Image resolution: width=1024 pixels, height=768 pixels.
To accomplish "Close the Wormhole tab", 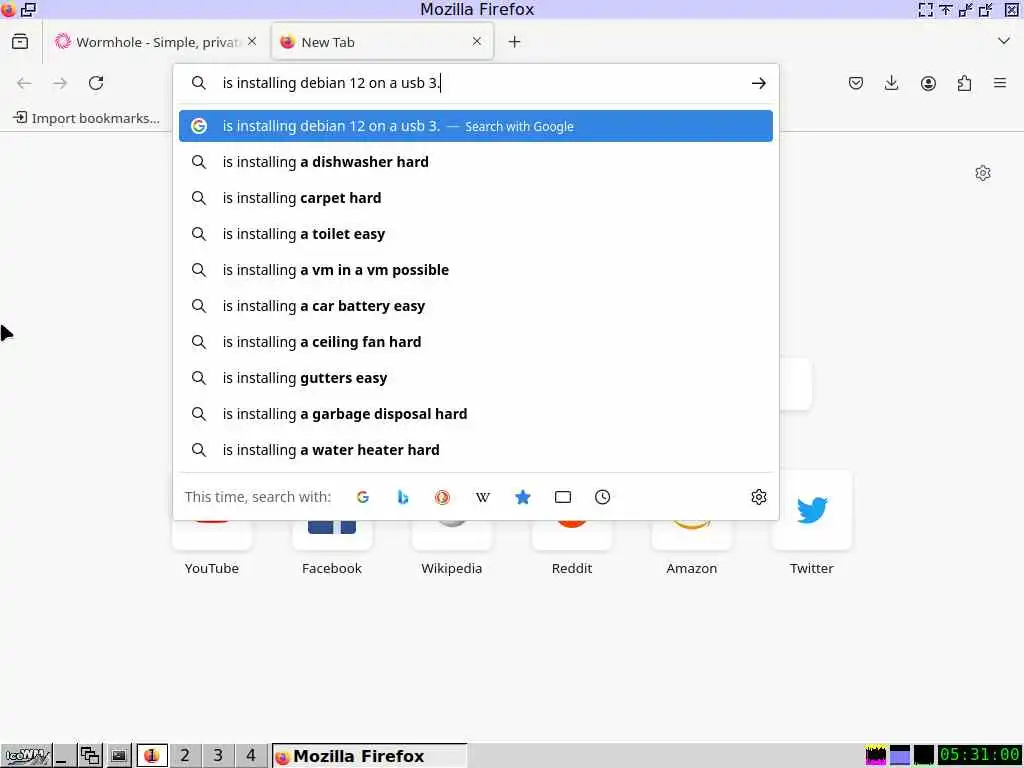I will tap(252, 41).
